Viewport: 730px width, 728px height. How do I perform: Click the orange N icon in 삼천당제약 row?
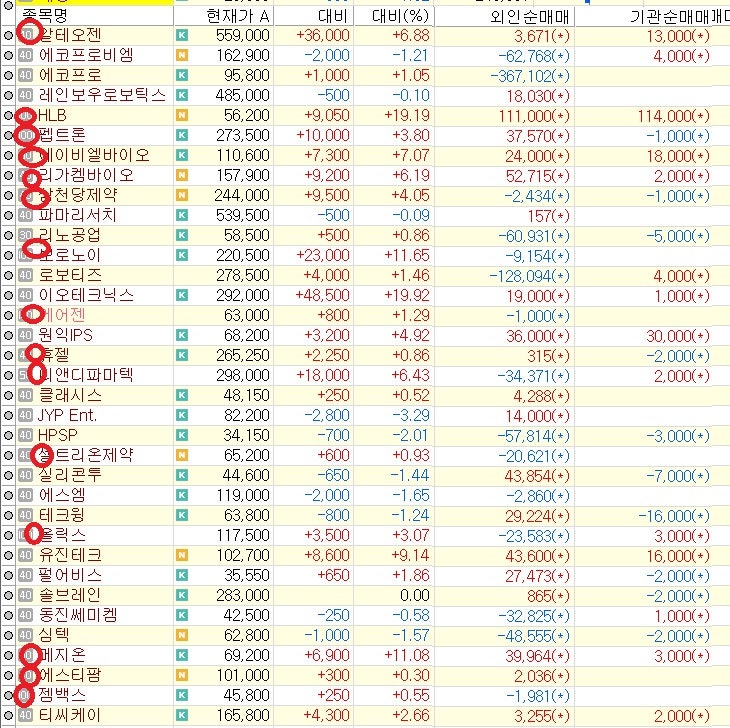click(x=182, y=195)
